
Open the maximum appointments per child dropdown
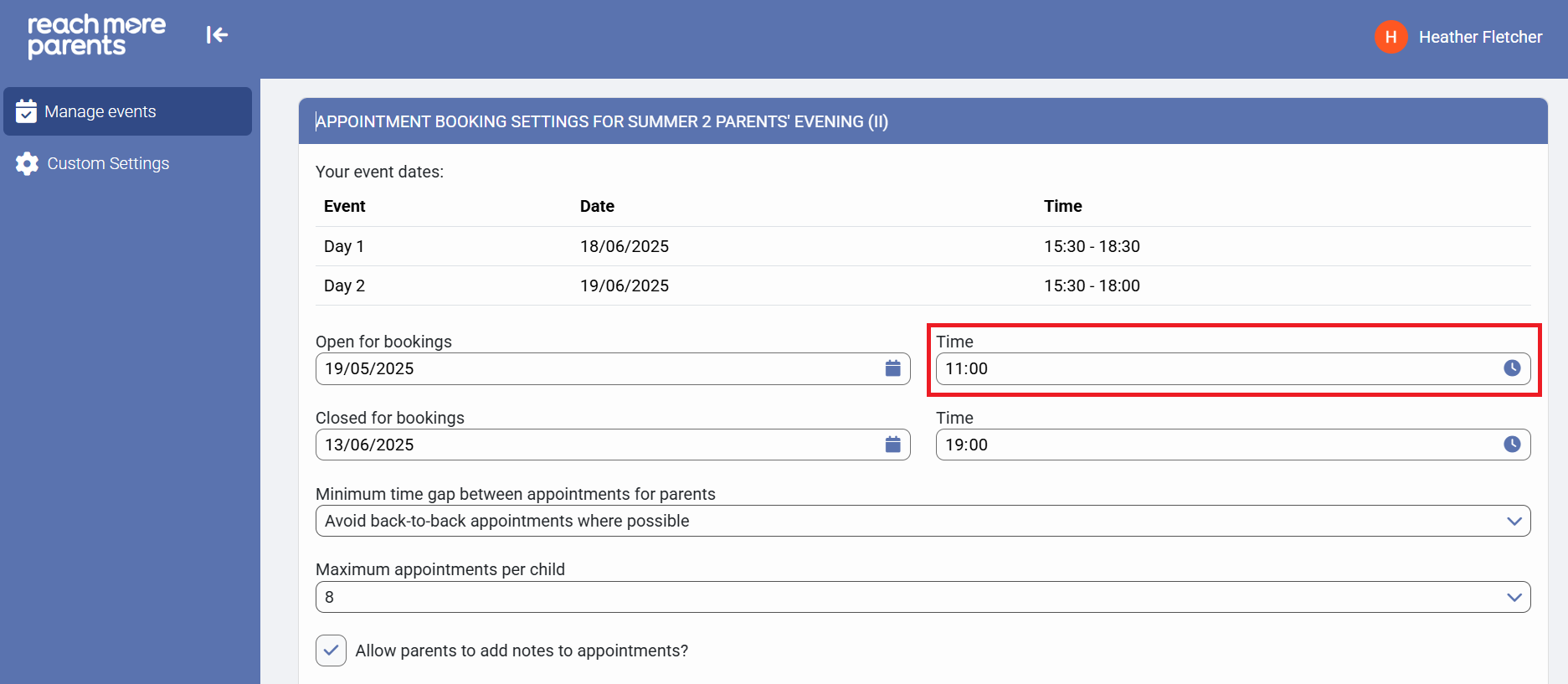point(1513,597)
